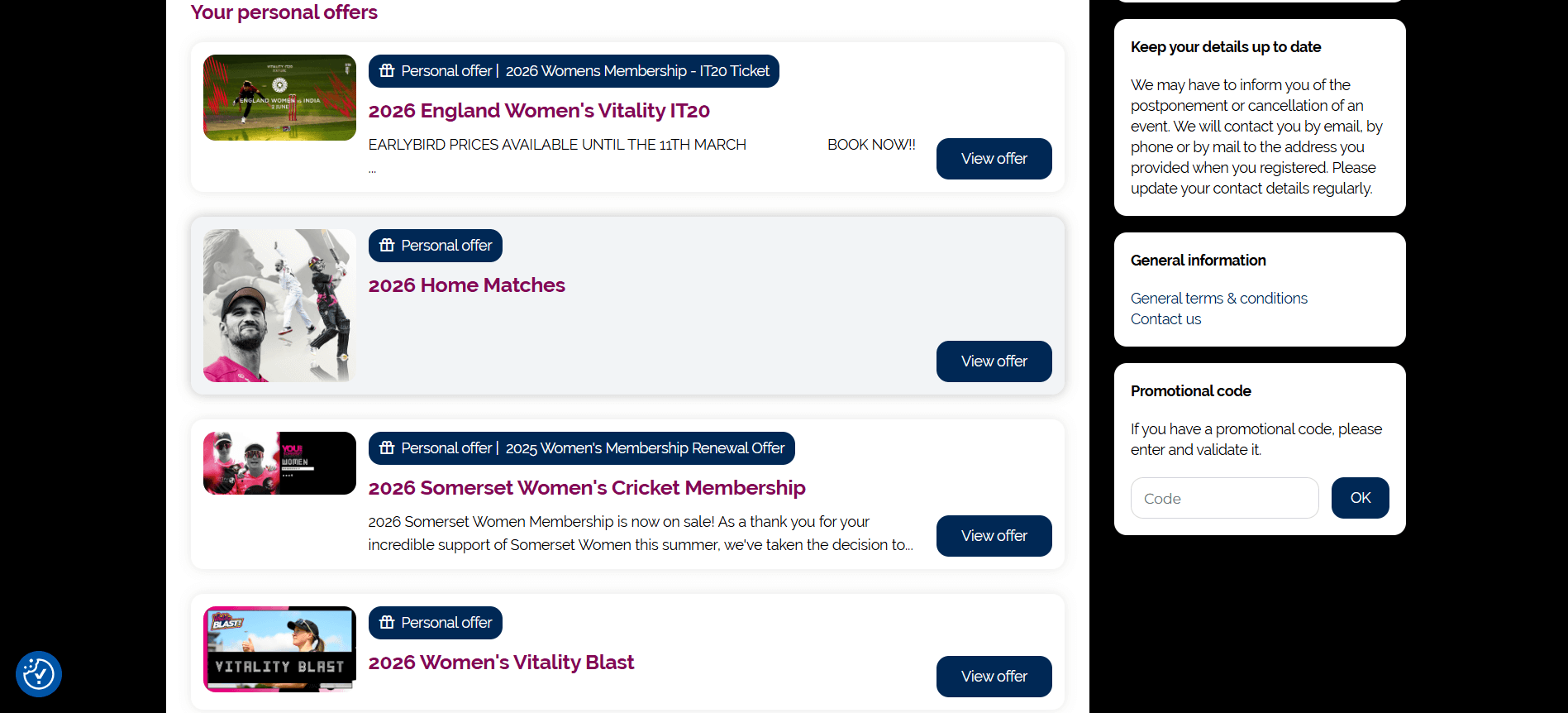Click gift icon on Women's Membership Renewal badge
This screenshot has width=1568, height=713.
pos(387,448)
